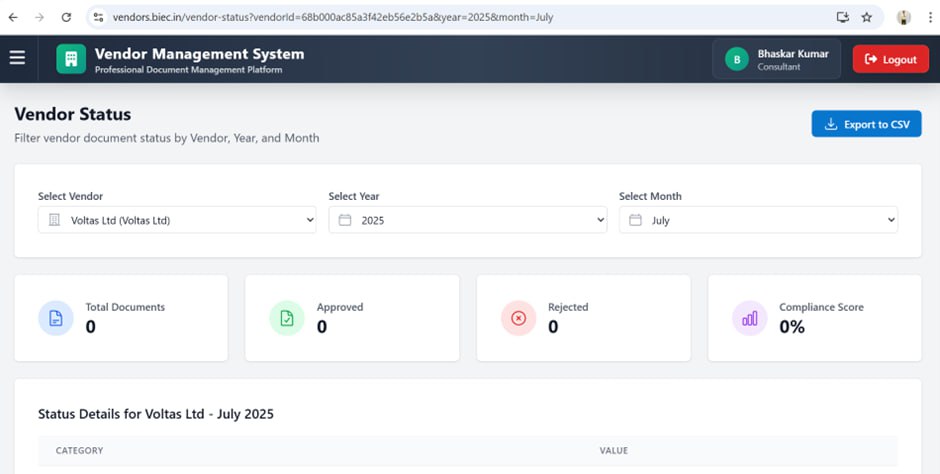940x474 pixels.
Task: Click the Rejected label
Action: click(568, 307)
